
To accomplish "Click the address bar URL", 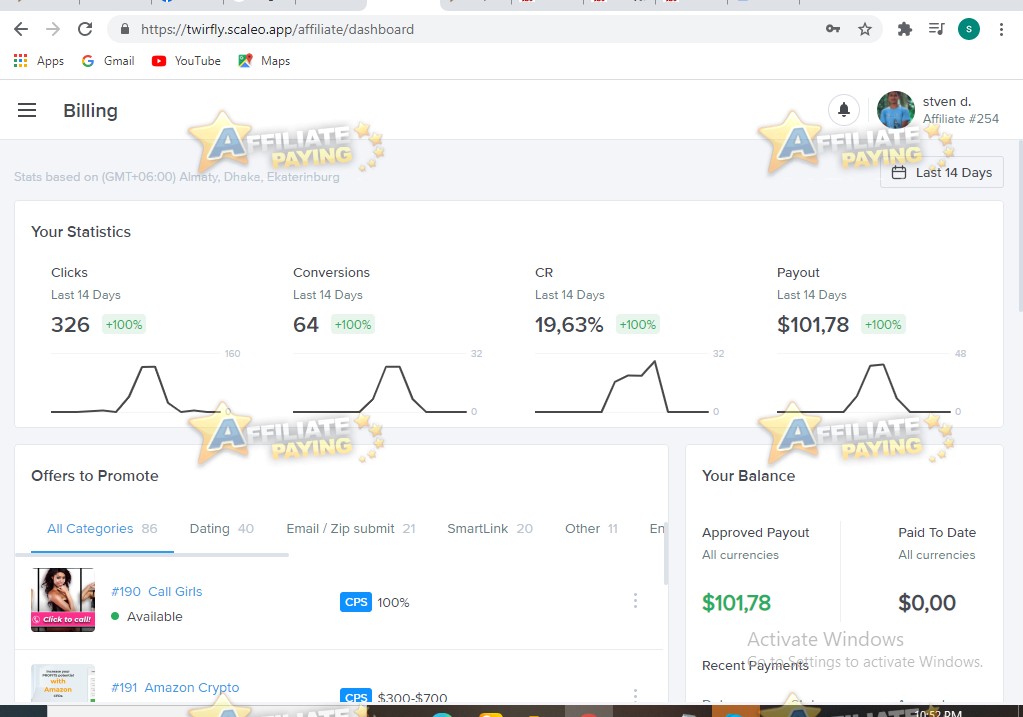I will pyautogui.click(x=277, y=29).
